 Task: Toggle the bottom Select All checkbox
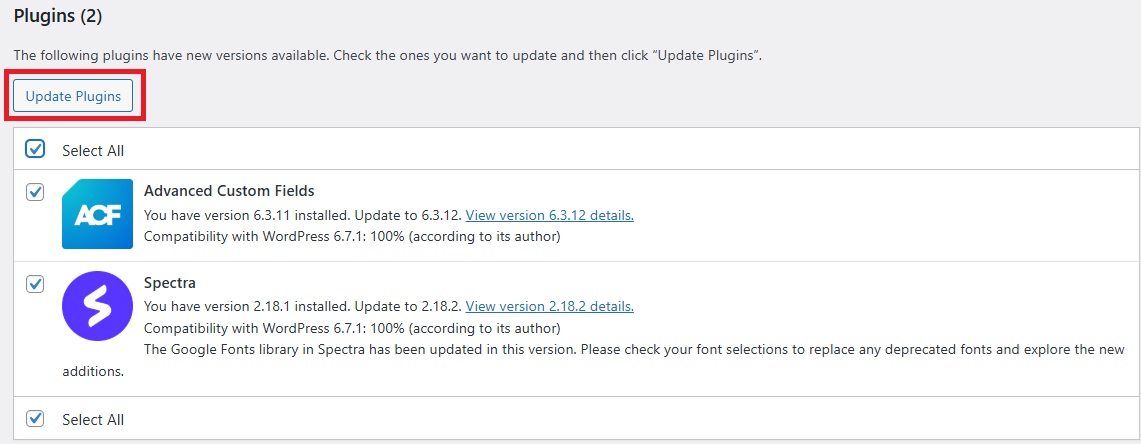[x=35, y=418]
